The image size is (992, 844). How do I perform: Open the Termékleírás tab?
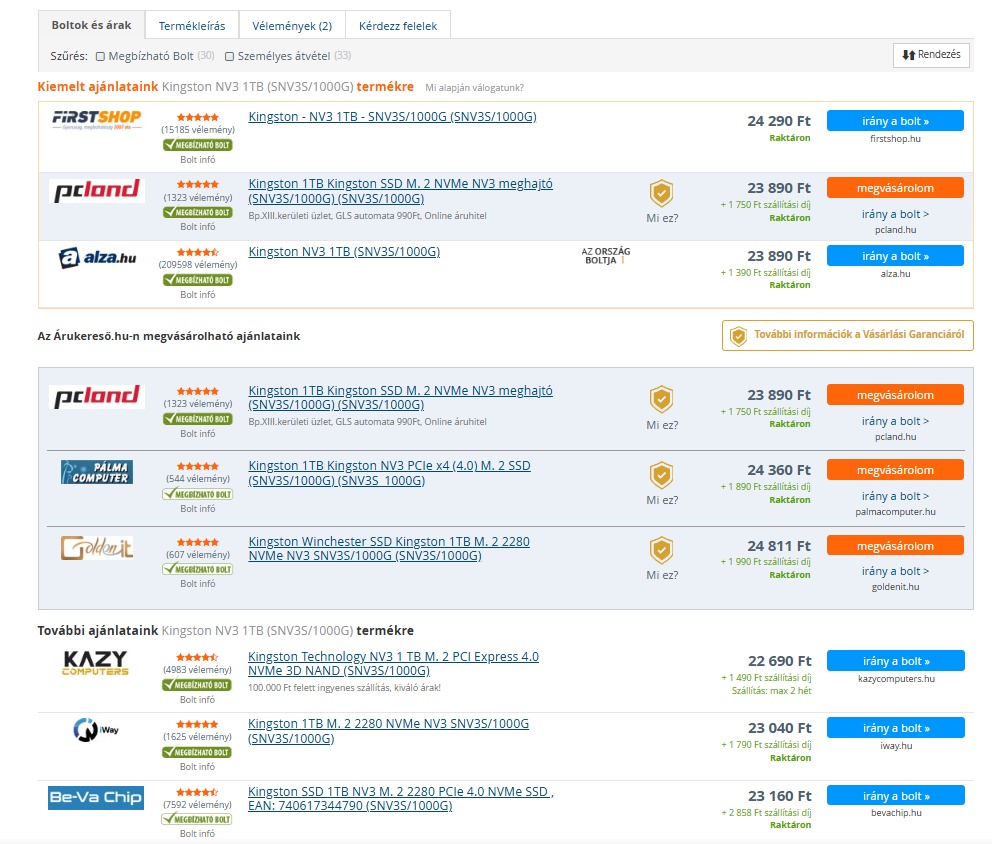coord(192,26)
